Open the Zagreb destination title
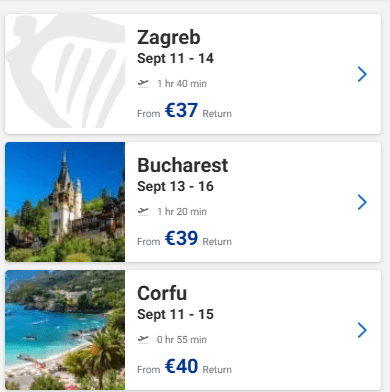The image size is (390, 392). [169, 37]
